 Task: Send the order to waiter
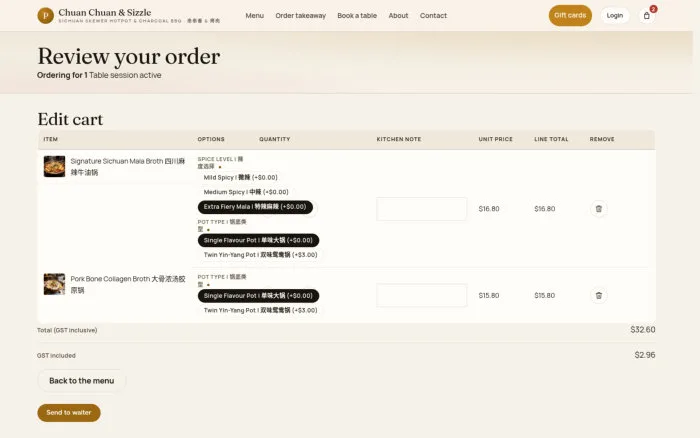pyautogui.click(x=69, y=413)
